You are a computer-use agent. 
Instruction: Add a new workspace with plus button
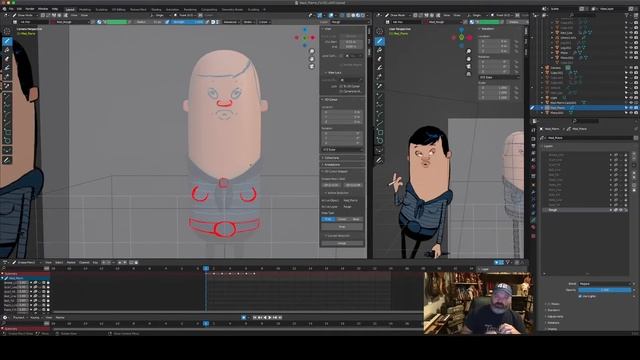click(x=264, y=9)
